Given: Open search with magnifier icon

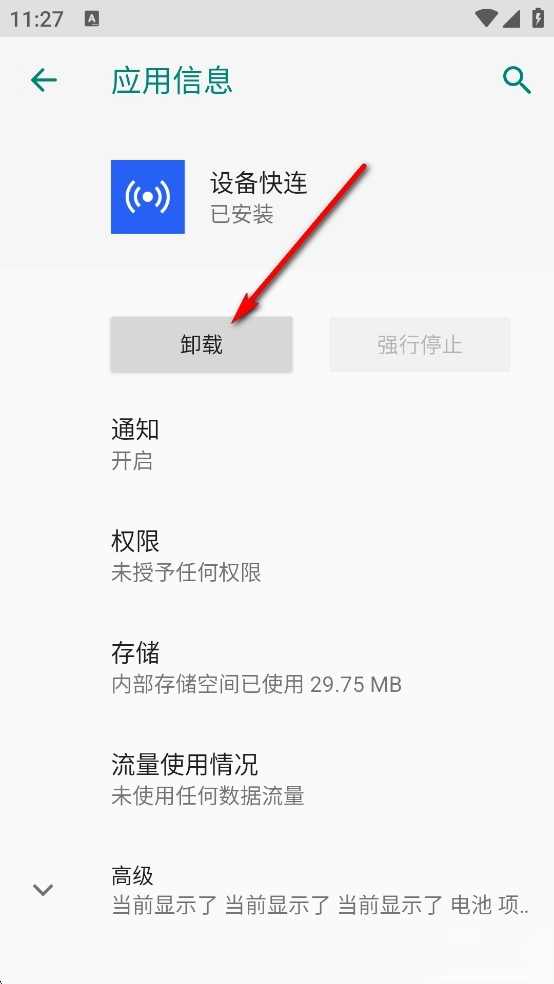Looking at the screenshot, I should coord(517,80).
